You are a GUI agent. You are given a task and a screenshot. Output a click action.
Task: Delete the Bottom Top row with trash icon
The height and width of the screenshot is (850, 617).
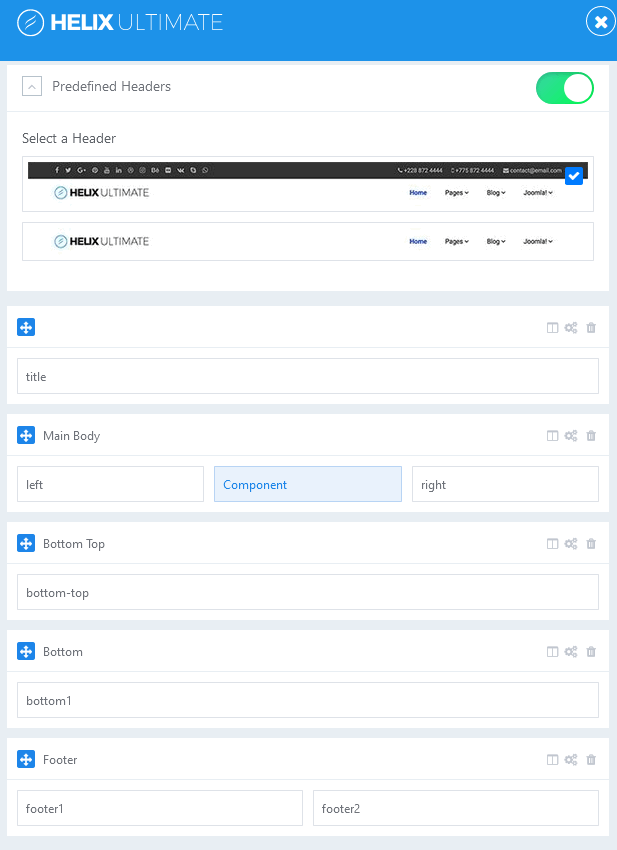pyautogui.click(x=591, y=543)
